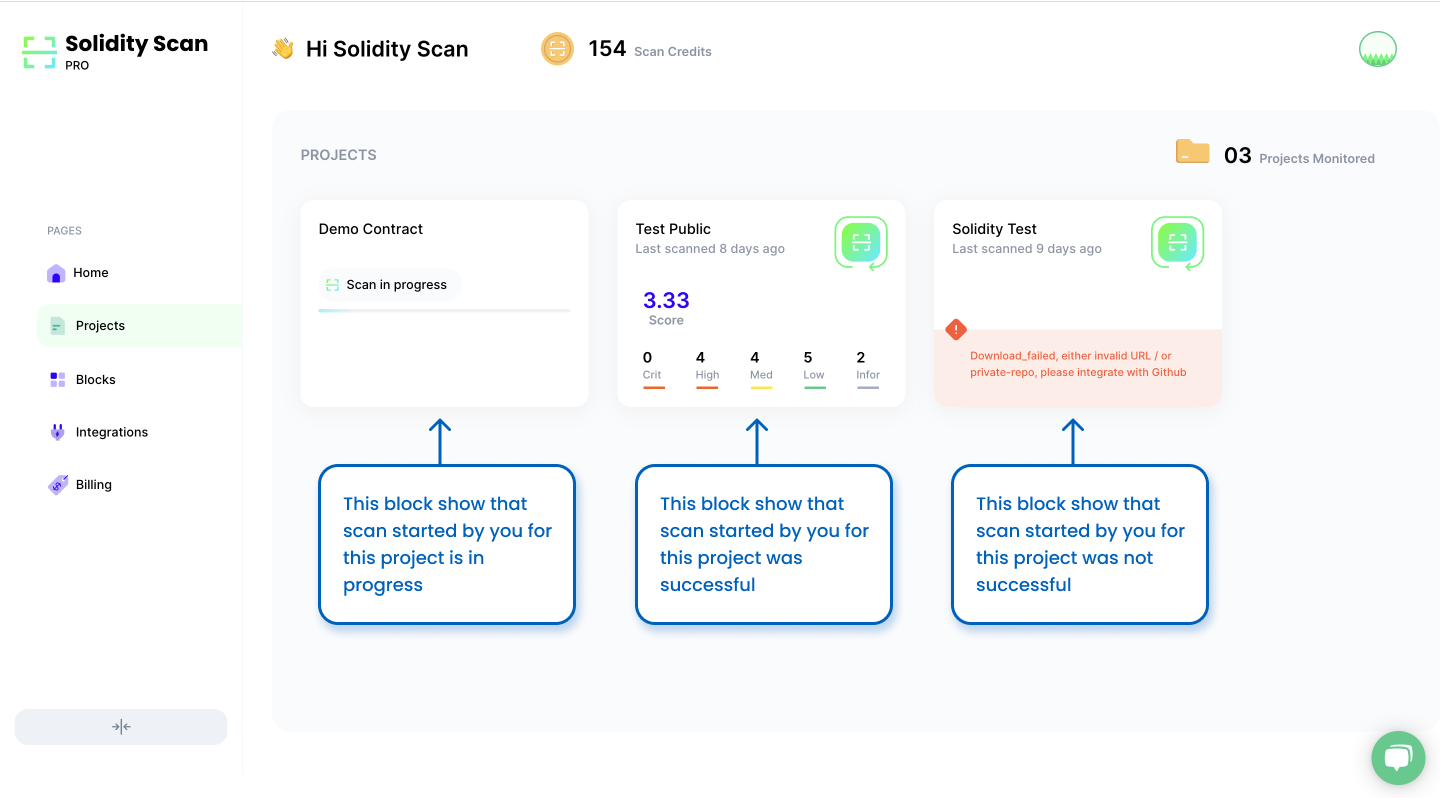This screenshot has height=798, width=1440.
Task: Click the scan credits coin icon
Action: 557,49
